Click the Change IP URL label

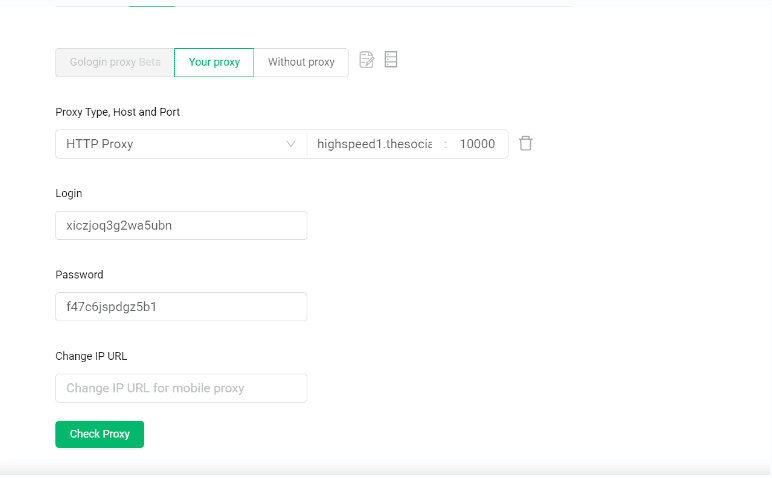pos(91,356)
